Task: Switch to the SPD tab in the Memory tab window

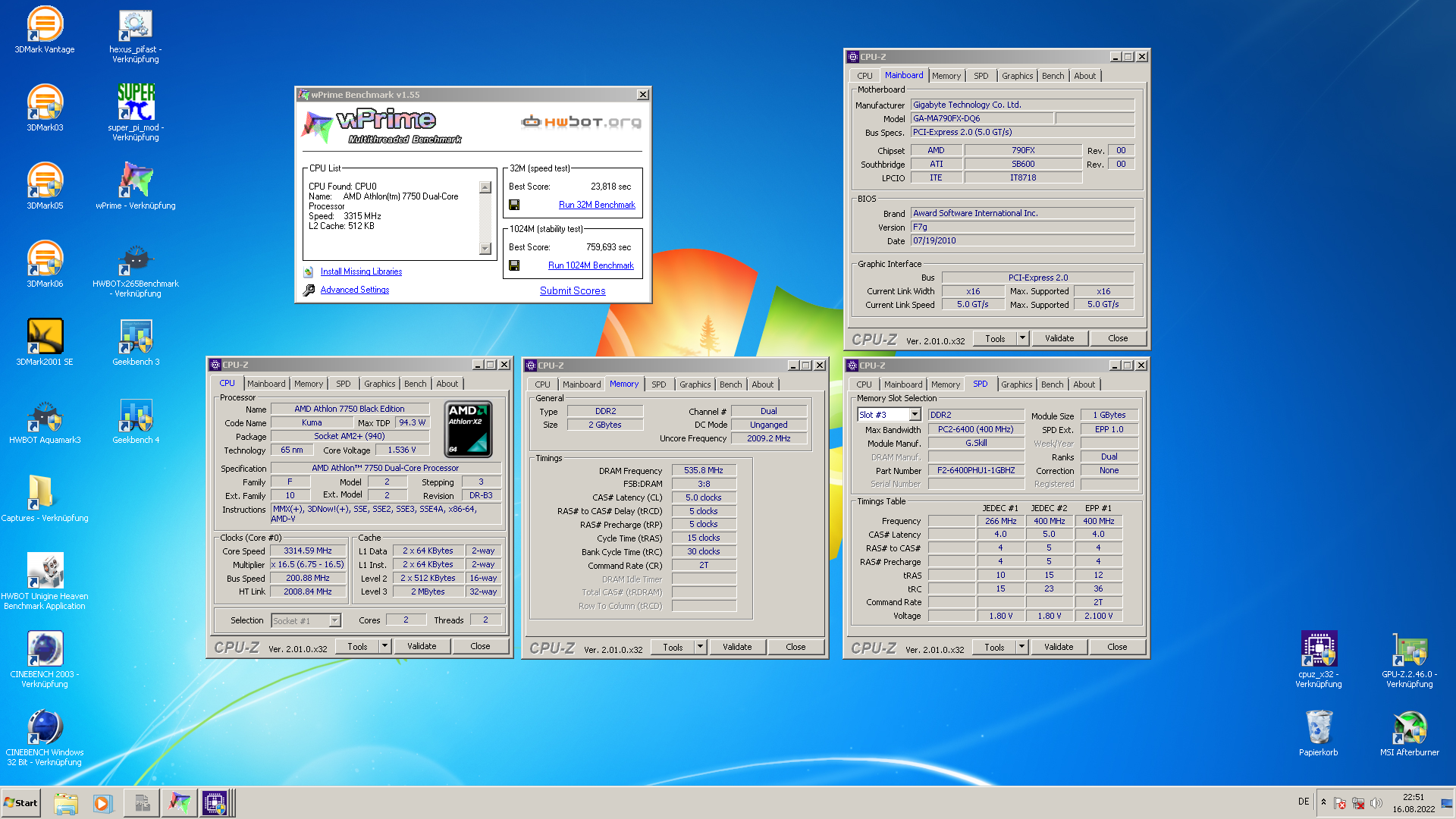Action: 658,384
